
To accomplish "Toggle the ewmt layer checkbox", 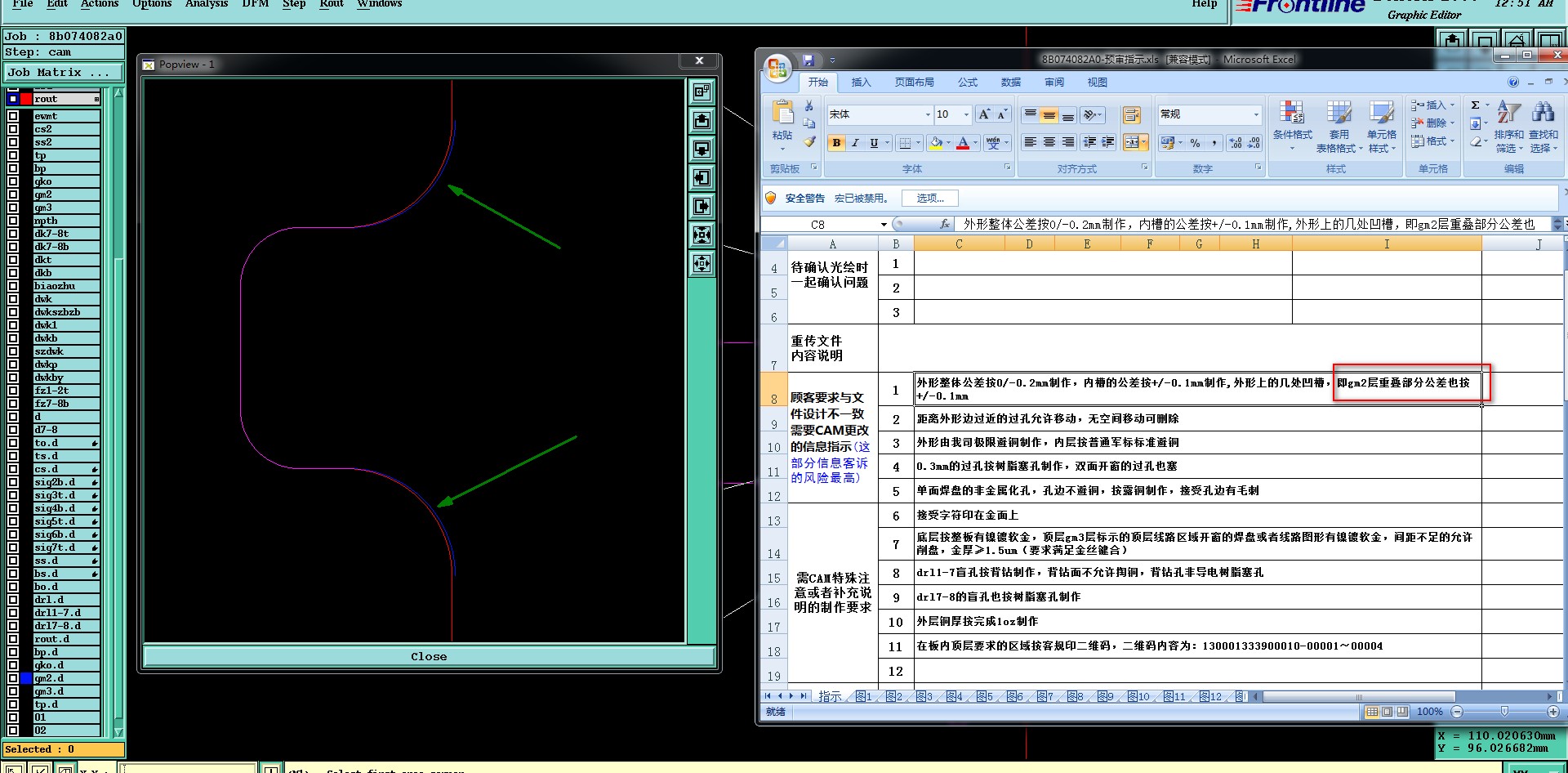I will pyautogui.click(x=13, y=116).
